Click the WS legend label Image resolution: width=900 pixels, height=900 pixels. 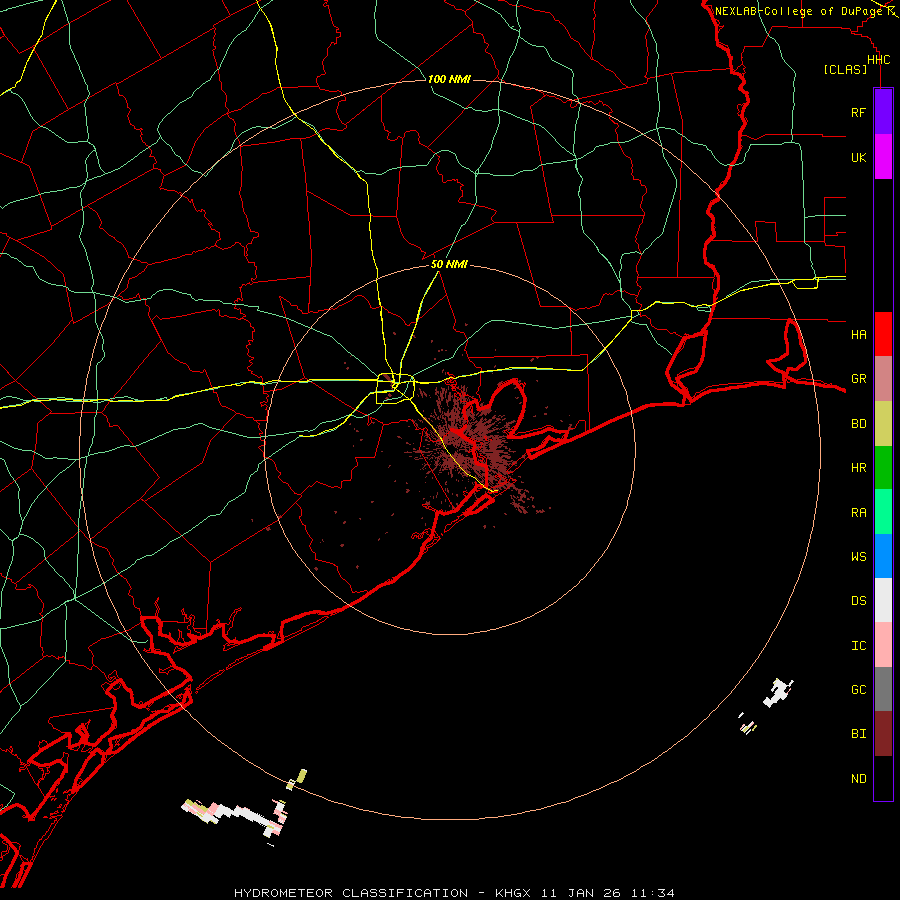pyautogui.click(x=859, y=556)
